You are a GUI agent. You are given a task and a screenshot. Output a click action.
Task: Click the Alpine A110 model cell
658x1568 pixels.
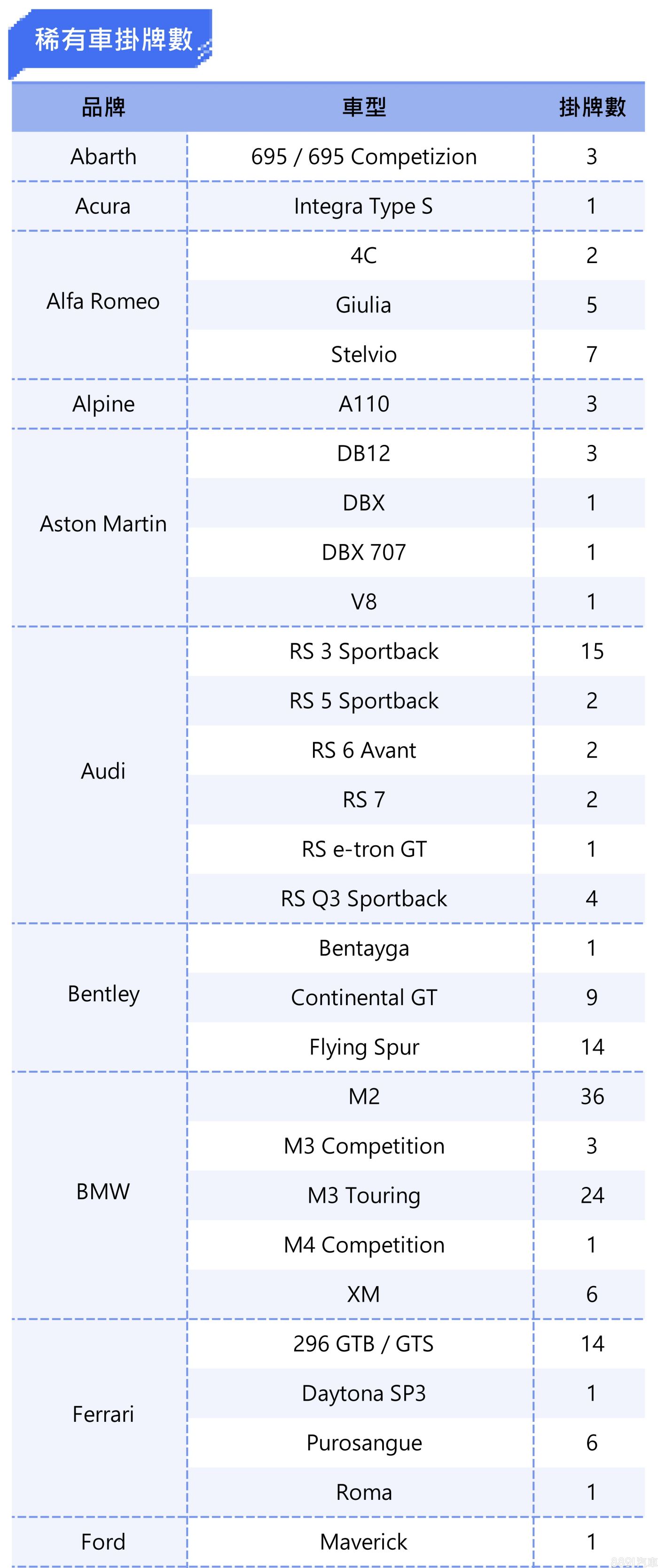pos(363,404)
